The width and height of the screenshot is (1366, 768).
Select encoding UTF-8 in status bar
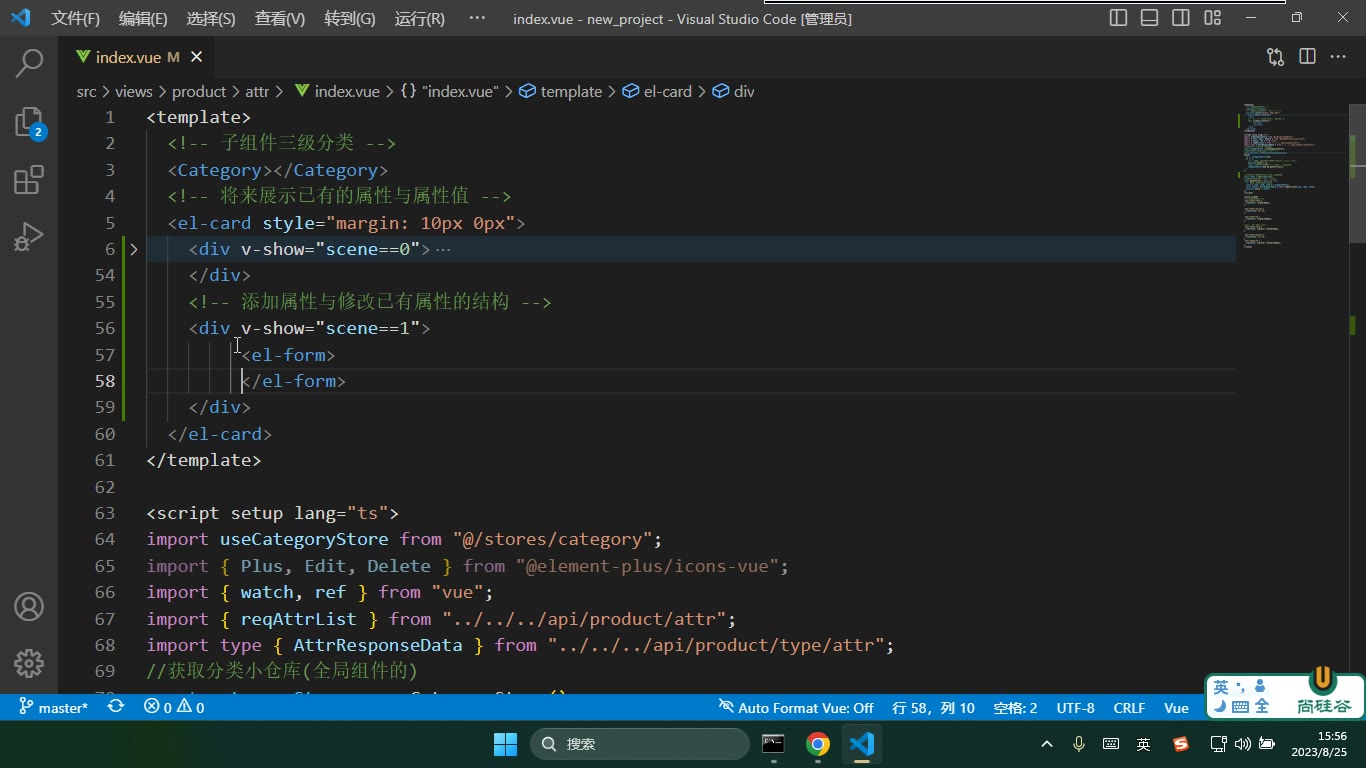click(x=1076, y=707)
